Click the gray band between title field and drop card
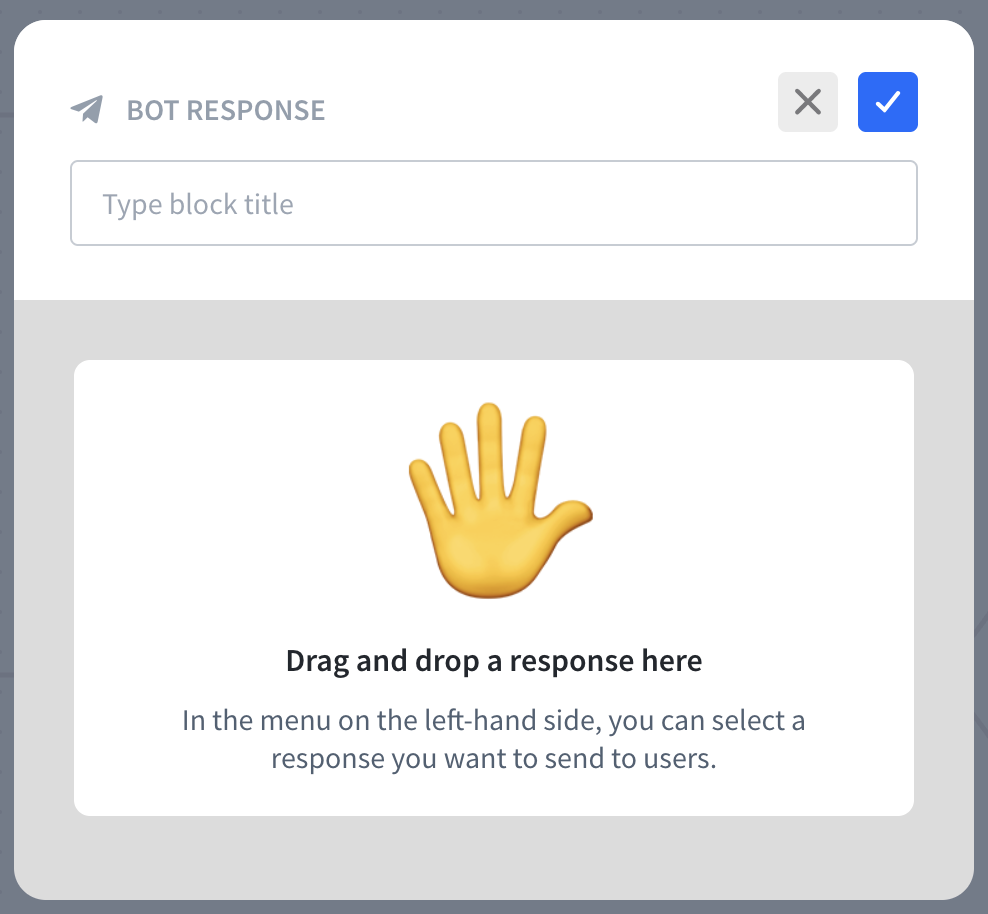Screen dimensions: 988x914 coord(494,330)
